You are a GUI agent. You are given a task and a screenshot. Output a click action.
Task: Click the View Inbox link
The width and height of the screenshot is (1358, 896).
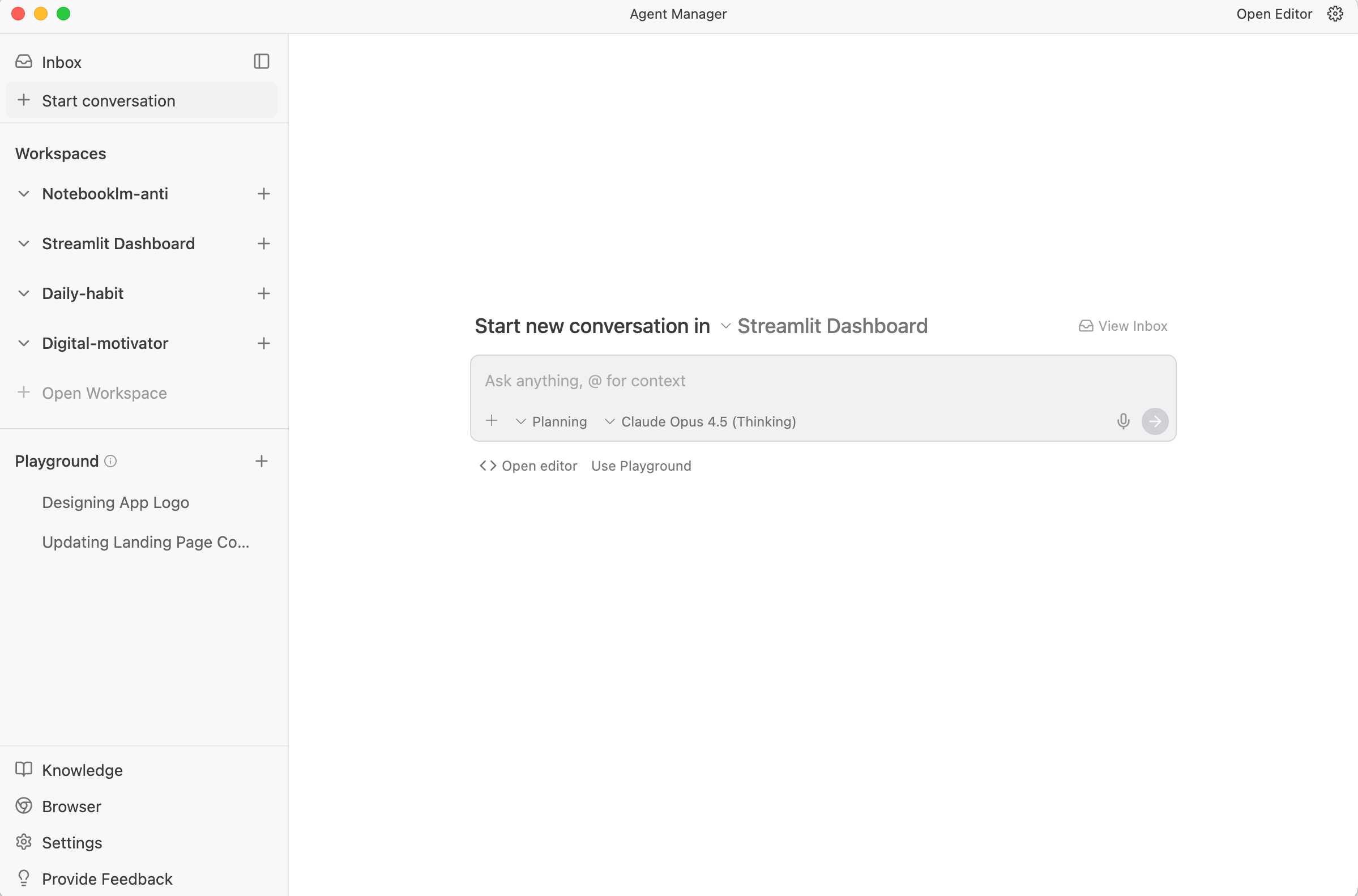(1122, 326)
